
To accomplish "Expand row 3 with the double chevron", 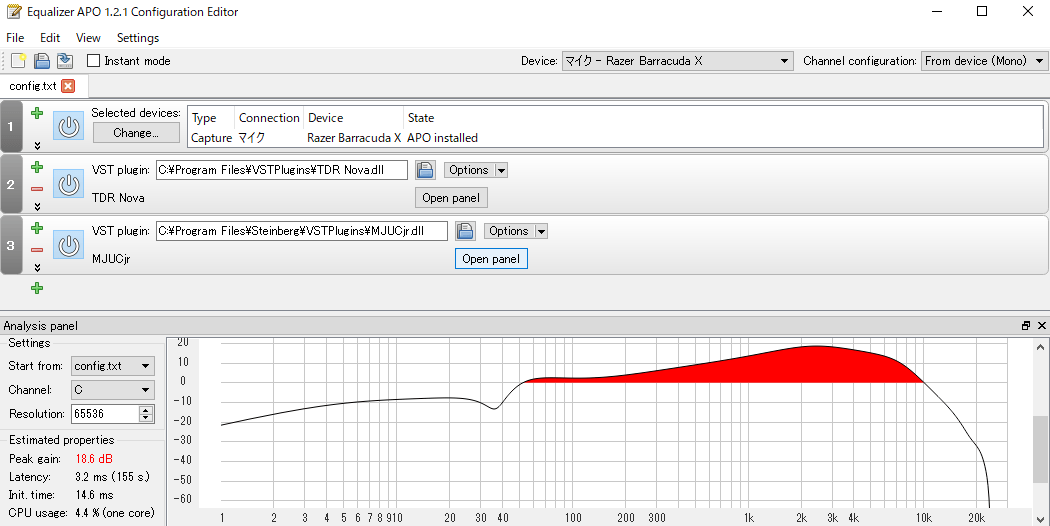I will [x=38, y=267].
